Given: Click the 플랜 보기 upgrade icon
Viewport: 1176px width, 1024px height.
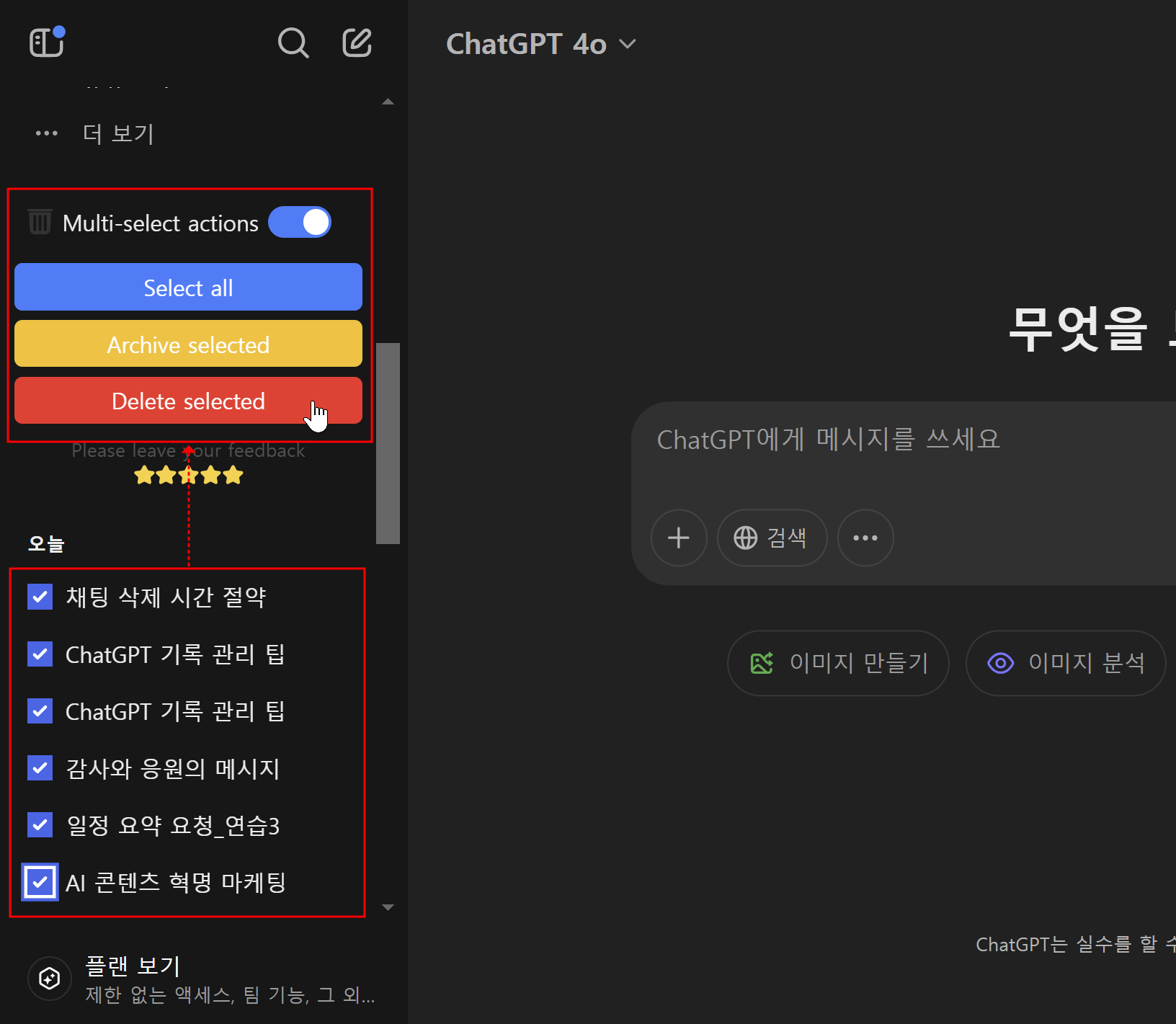Looking at the screenshot, I should click(x=49, y=978).
